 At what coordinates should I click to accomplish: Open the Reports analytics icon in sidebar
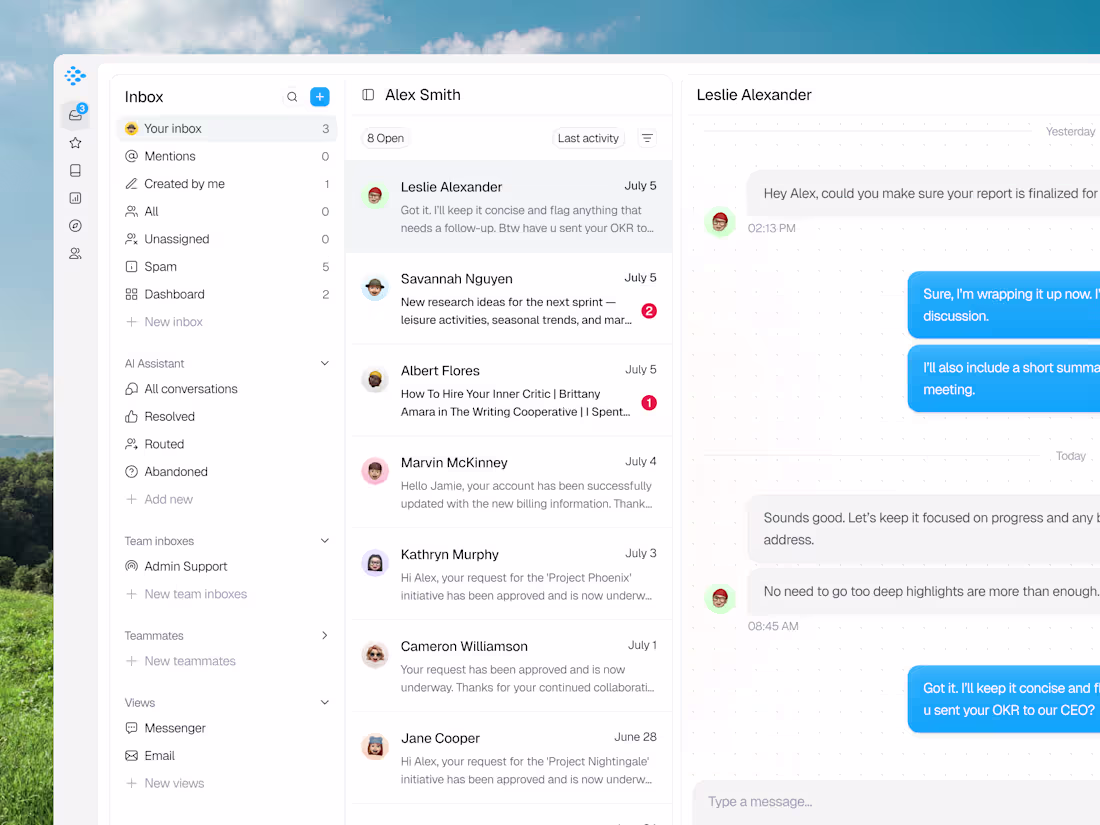(75, 198)
